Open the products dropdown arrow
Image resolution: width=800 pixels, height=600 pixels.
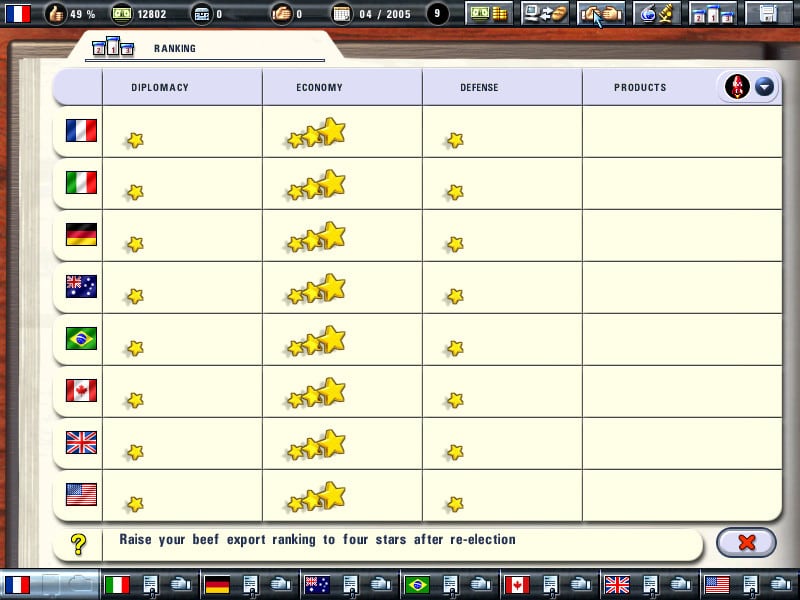point(764,87)
